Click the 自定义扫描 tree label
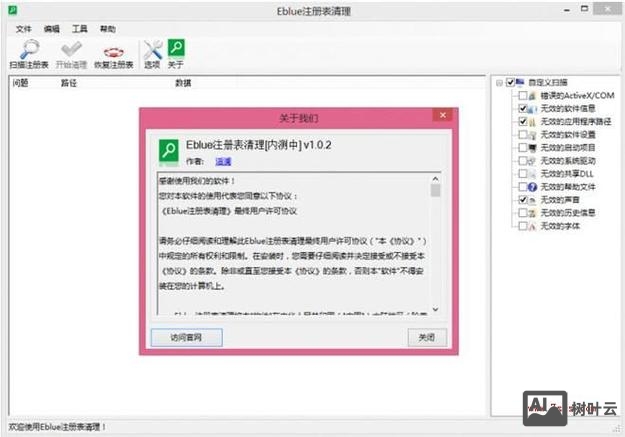The height and width of the screenshot is (437, 625). point(548,83)
